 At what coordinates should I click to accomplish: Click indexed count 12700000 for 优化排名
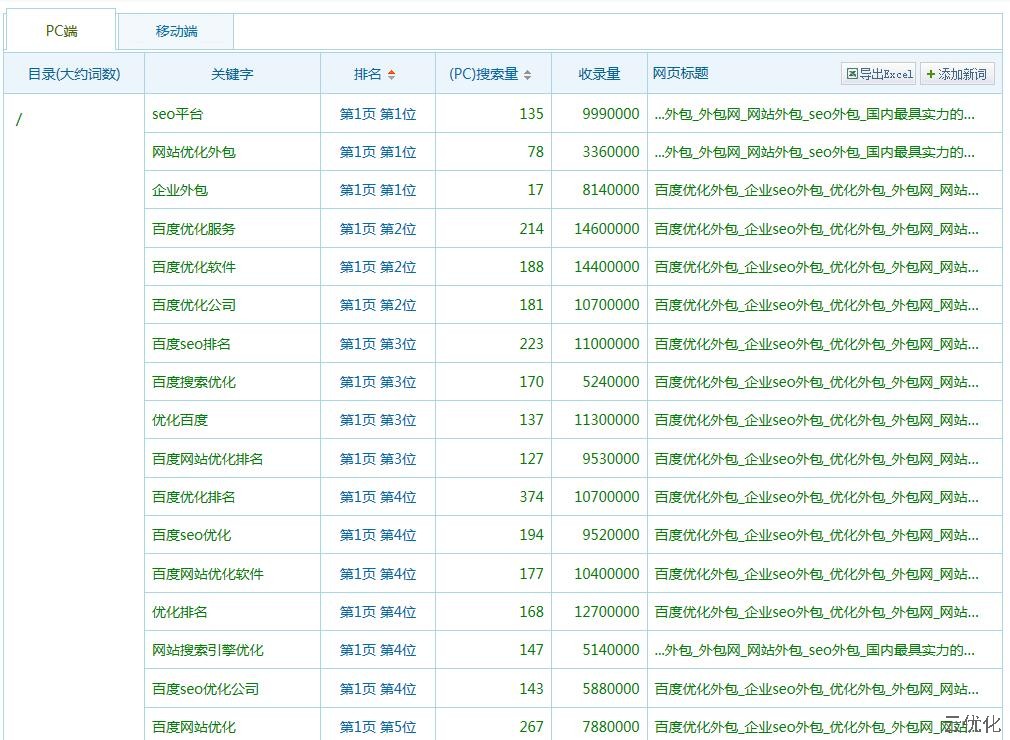tap(607, 612)
